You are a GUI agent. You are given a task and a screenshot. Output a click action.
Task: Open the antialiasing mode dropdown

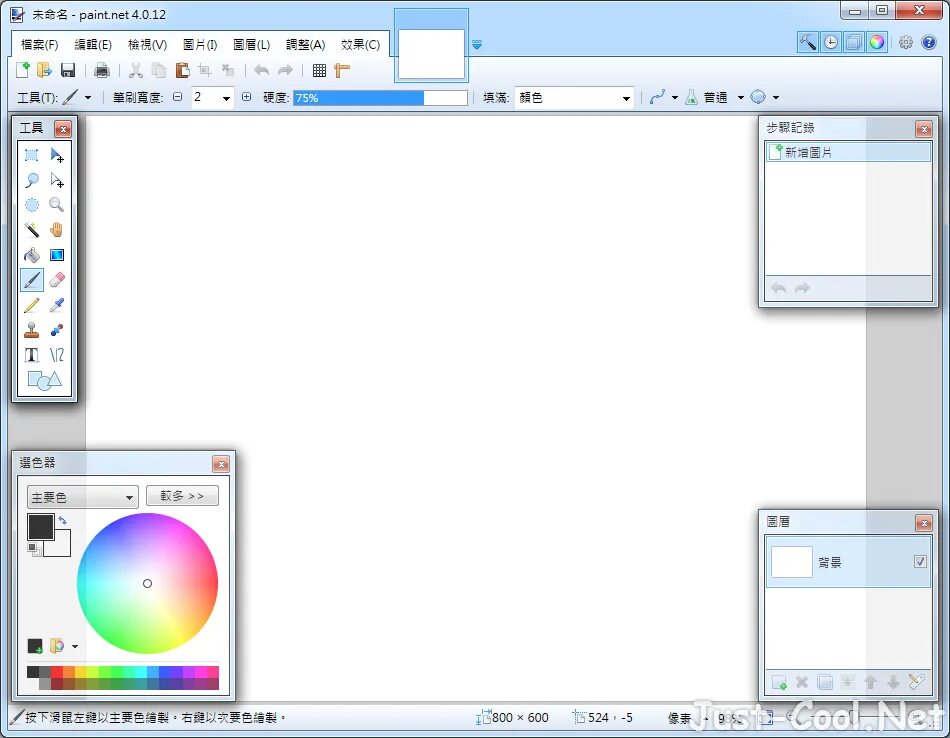click(x=675, y=98)
